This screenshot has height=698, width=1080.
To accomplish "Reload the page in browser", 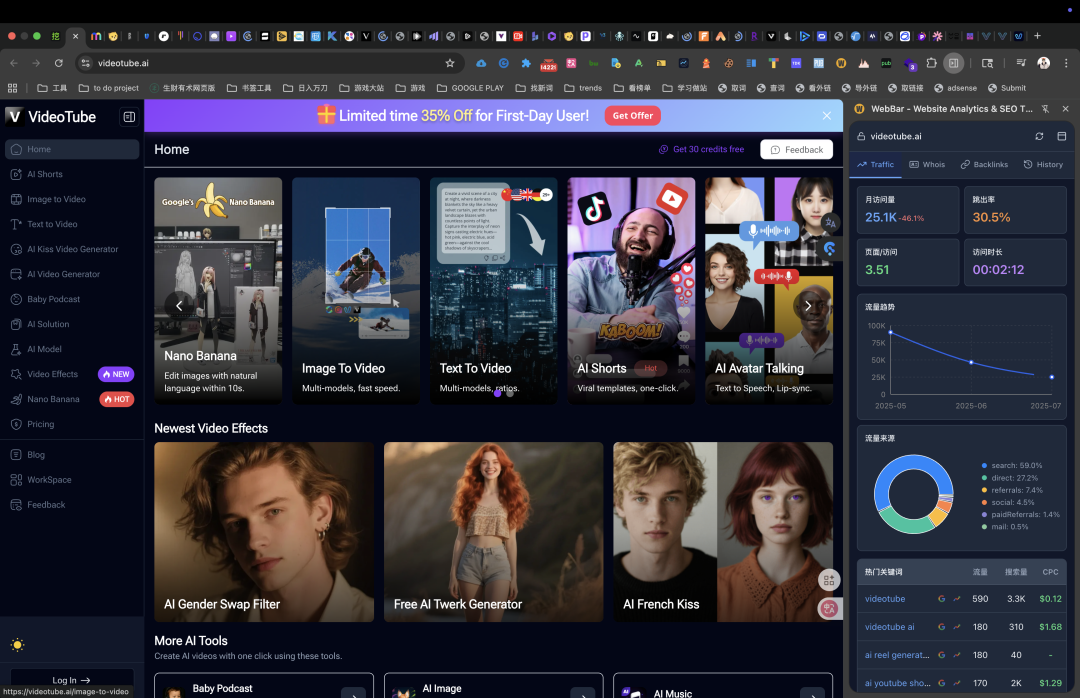I will [x=59, y=63].
